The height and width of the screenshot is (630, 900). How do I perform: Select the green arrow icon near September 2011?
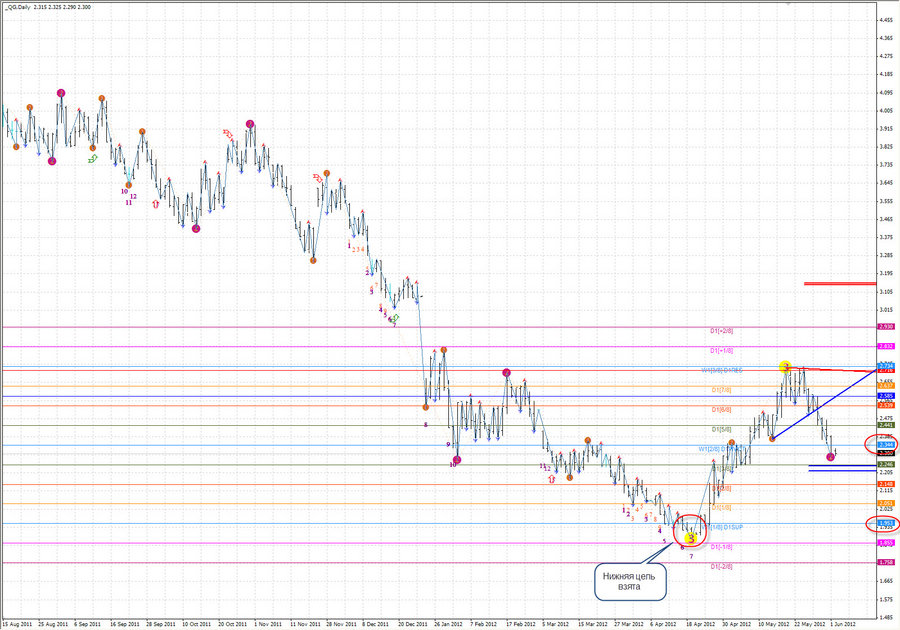92,159
